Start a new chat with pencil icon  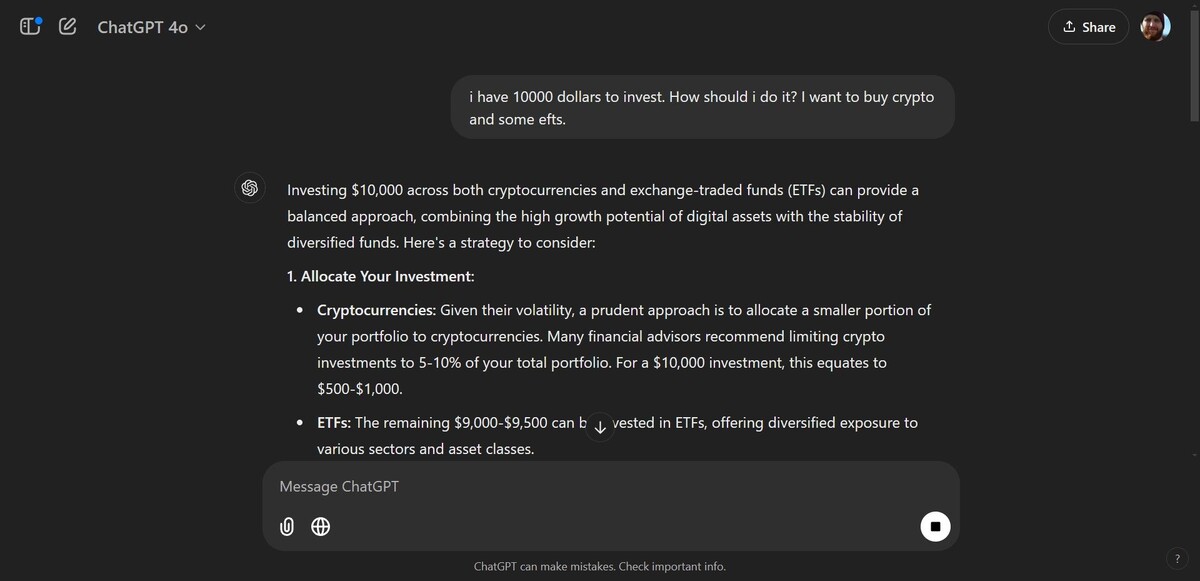point(68,27)
